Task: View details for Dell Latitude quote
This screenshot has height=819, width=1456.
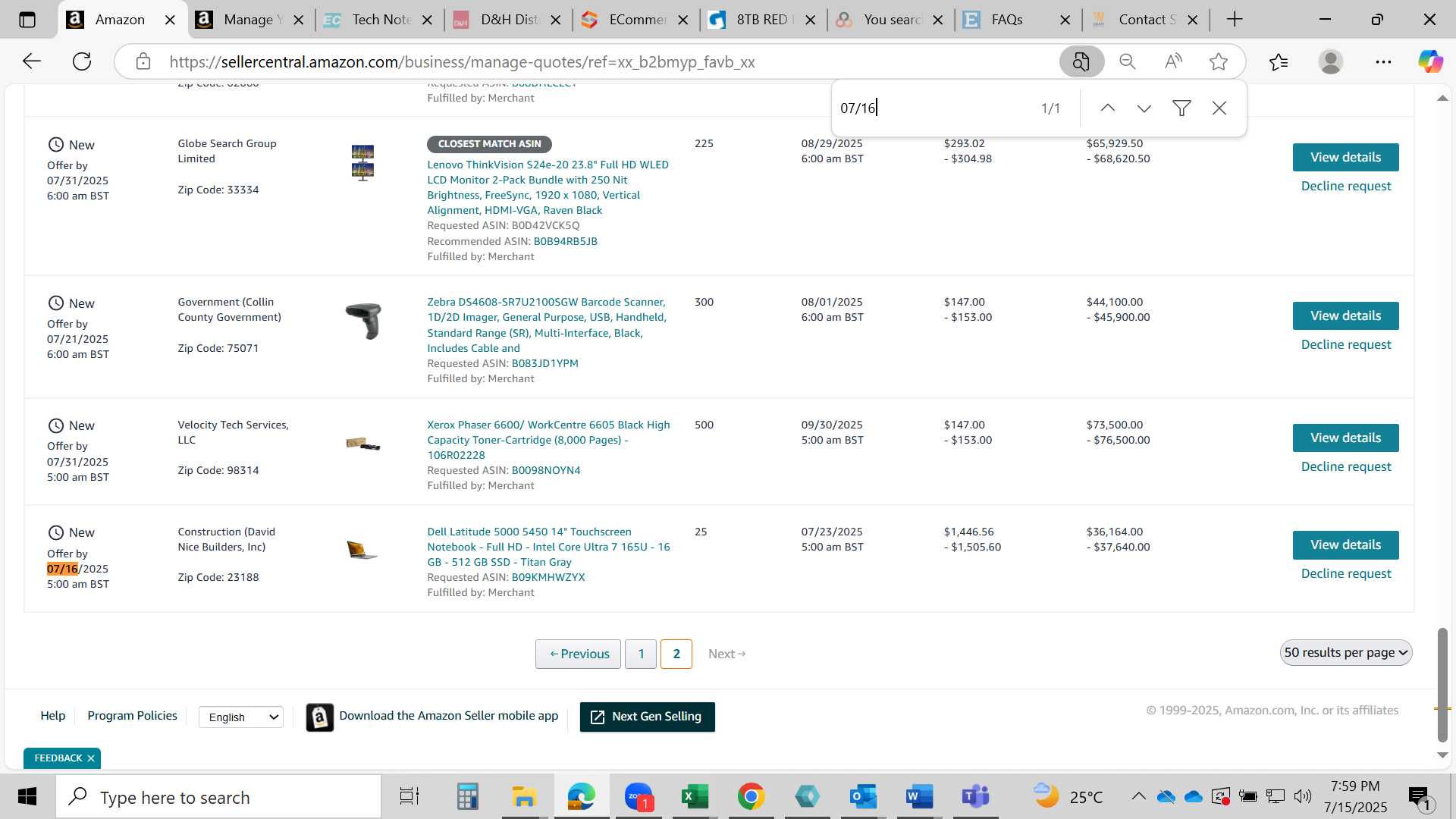Action: (x=1345, y=545)
